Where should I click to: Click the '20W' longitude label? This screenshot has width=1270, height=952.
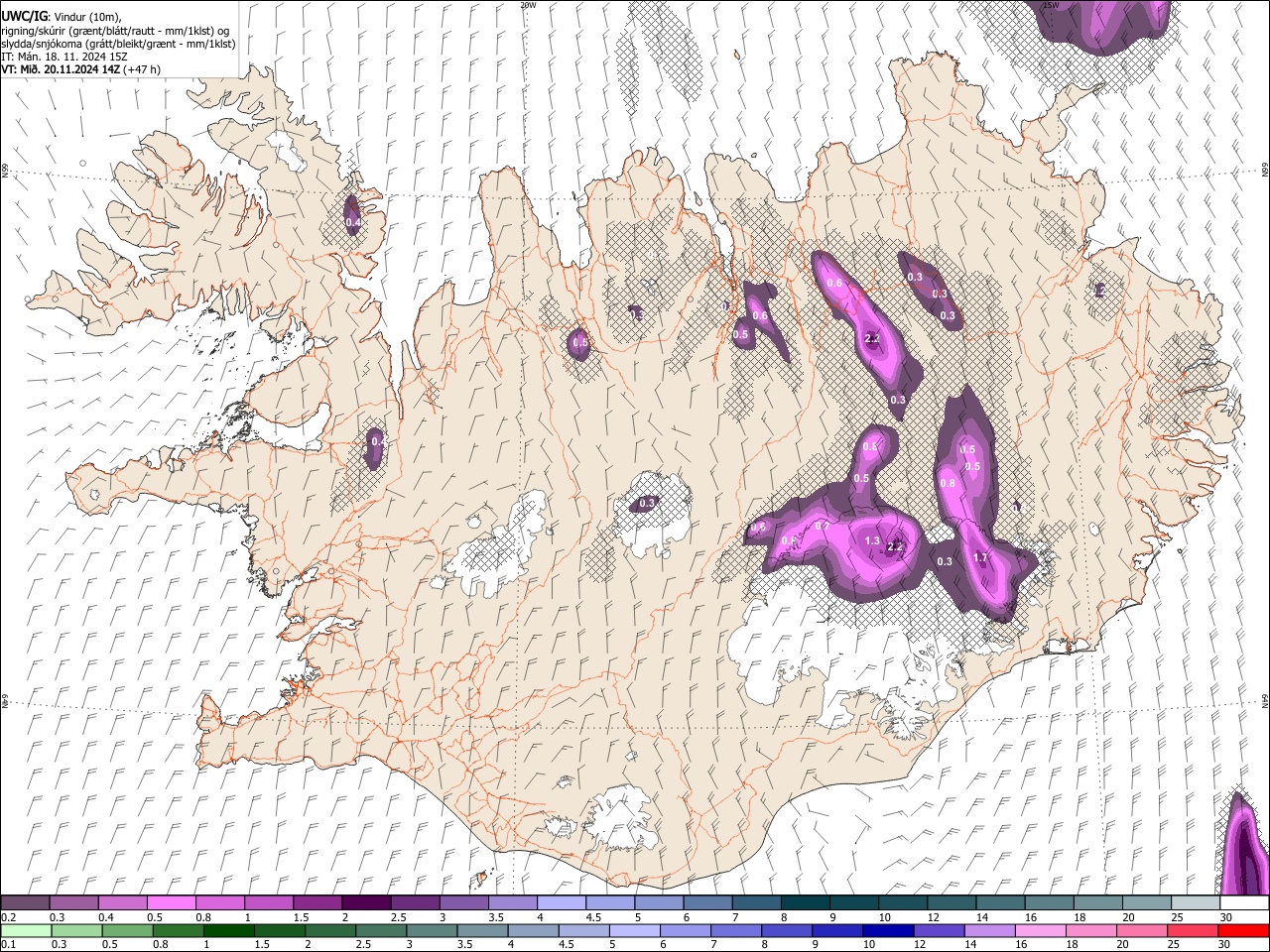pyautogui.click(x=528, y=5)
